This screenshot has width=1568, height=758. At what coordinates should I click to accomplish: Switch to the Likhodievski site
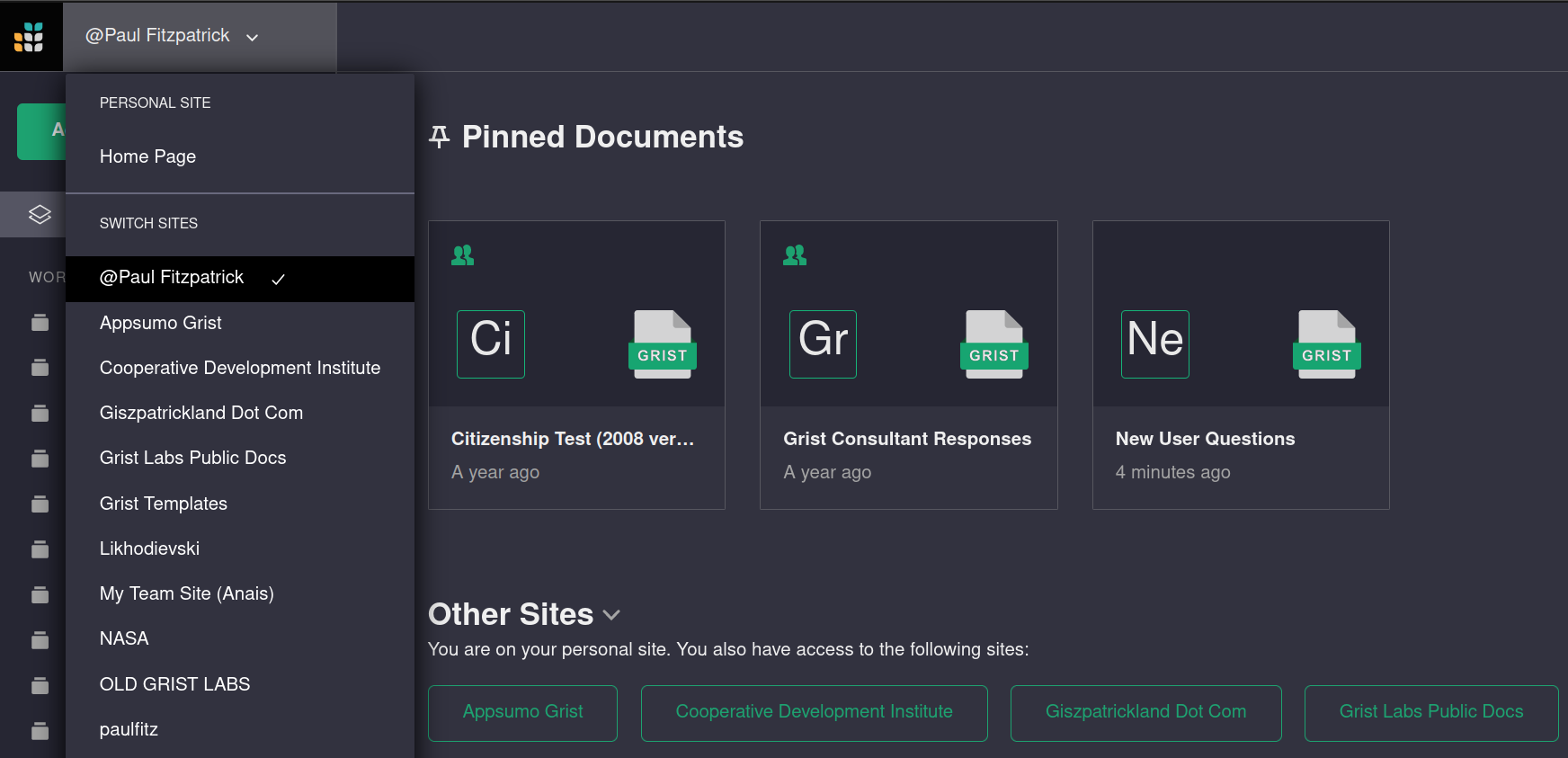click(x=240, y=548)
